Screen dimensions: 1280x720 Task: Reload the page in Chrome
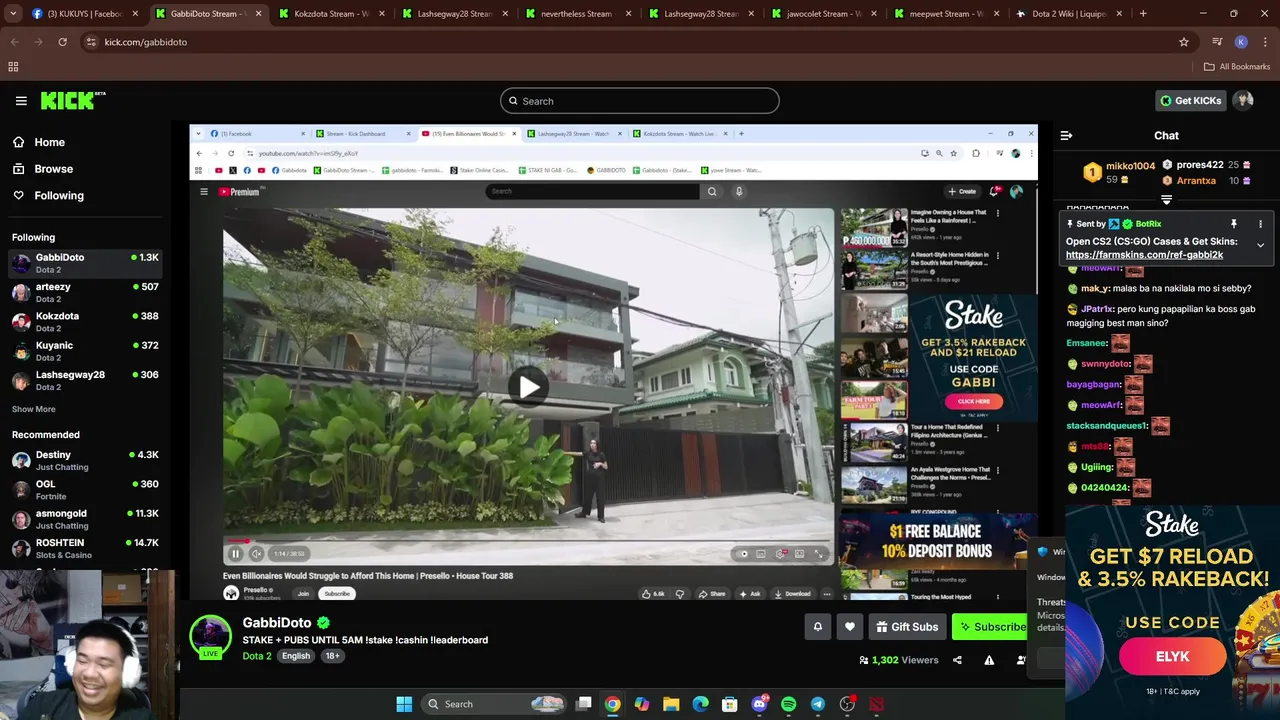[x=62, y=42]
